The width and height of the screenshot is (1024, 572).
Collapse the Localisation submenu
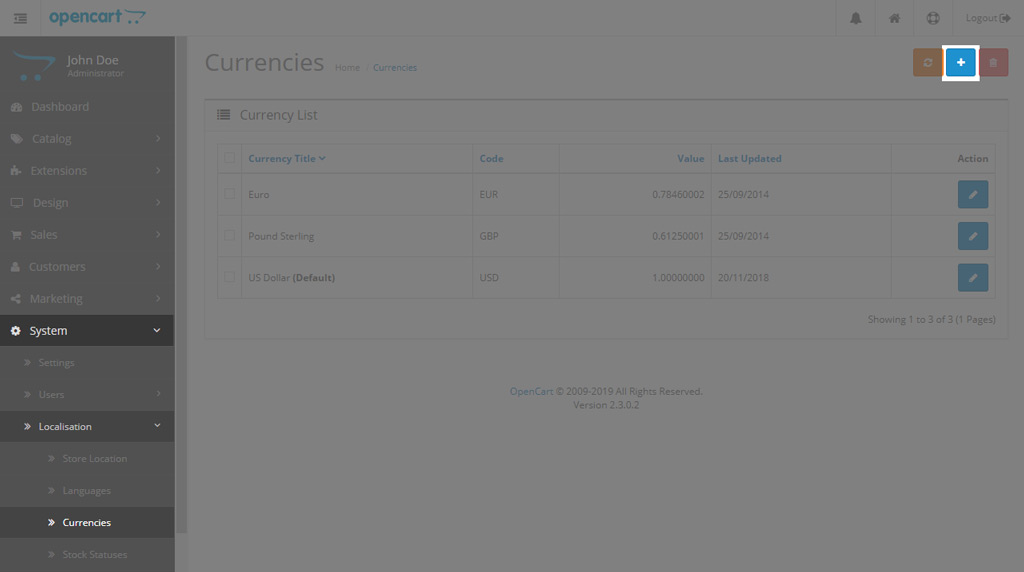(87, 426)
